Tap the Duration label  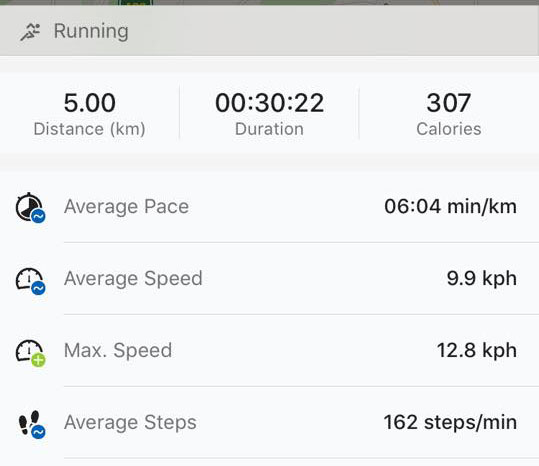tap(270, 129)
